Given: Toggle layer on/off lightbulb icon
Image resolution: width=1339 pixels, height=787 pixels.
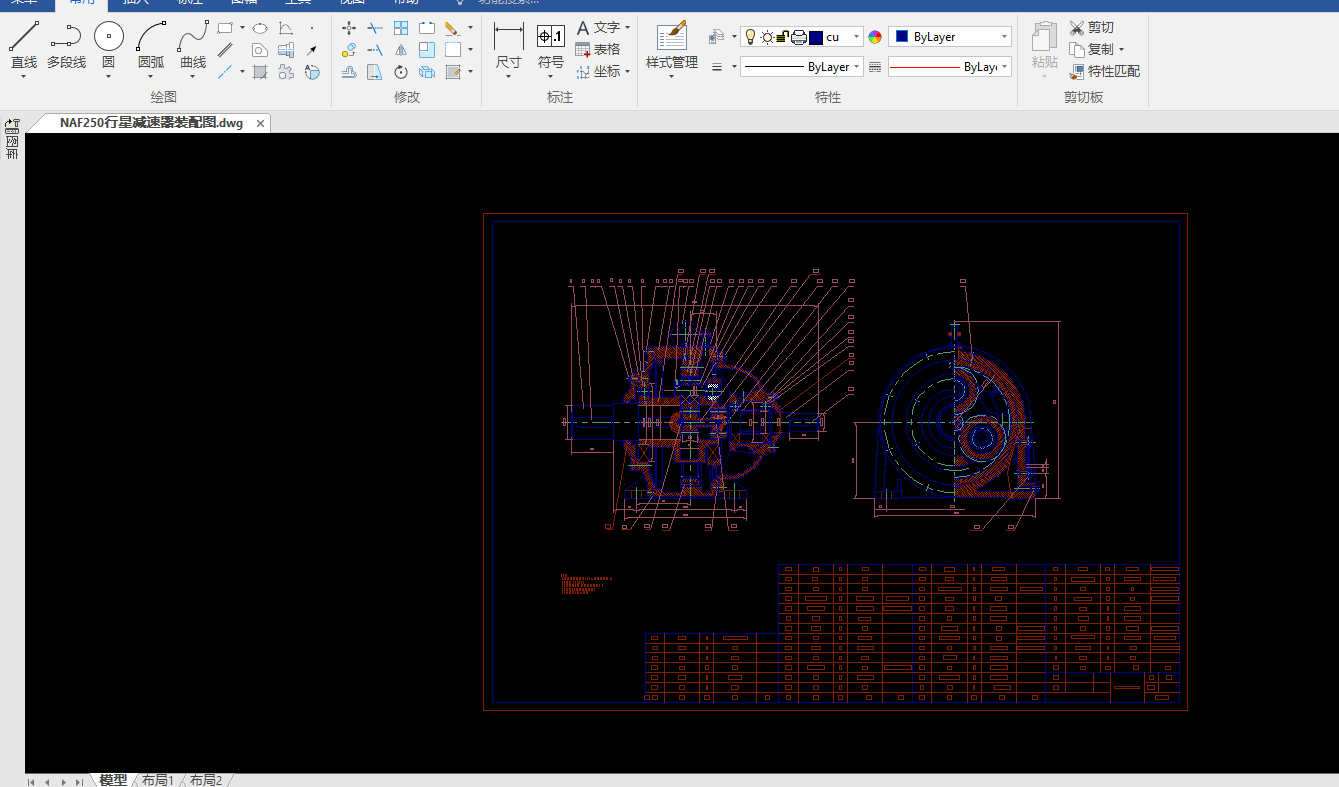Looking at the screenshot, I should [750, 37].
